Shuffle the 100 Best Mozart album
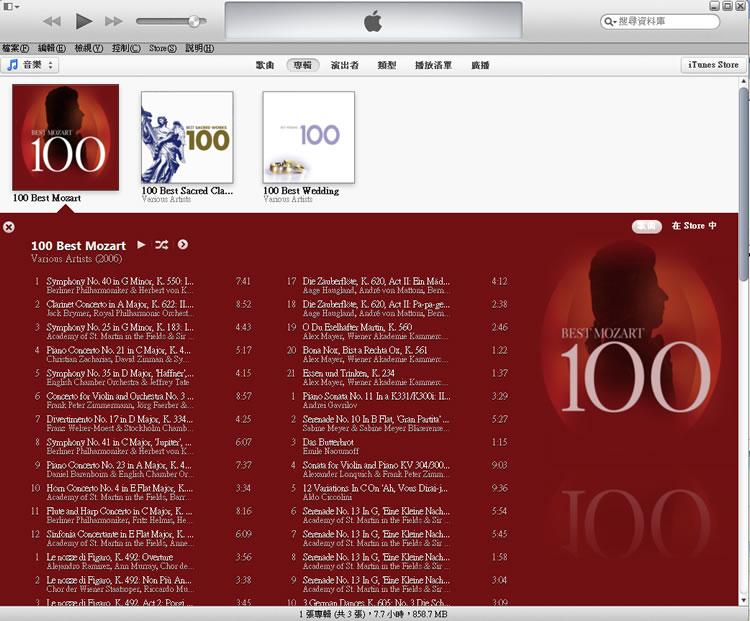The width and height of the screenshot is (750, 621). (x=162, y=245)
